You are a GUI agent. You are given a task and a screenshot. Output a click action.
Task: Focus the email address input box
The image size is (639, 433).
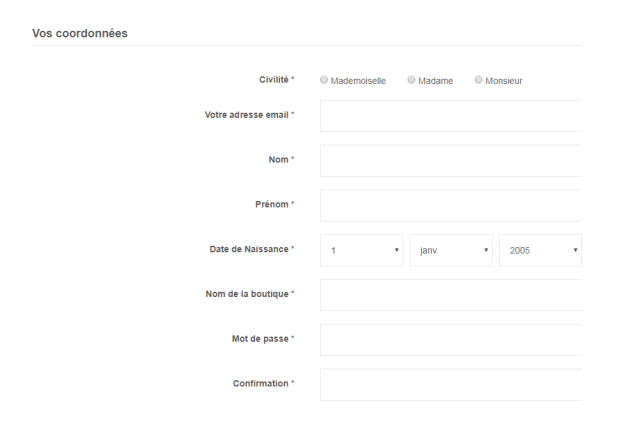(x=451, y=116)
